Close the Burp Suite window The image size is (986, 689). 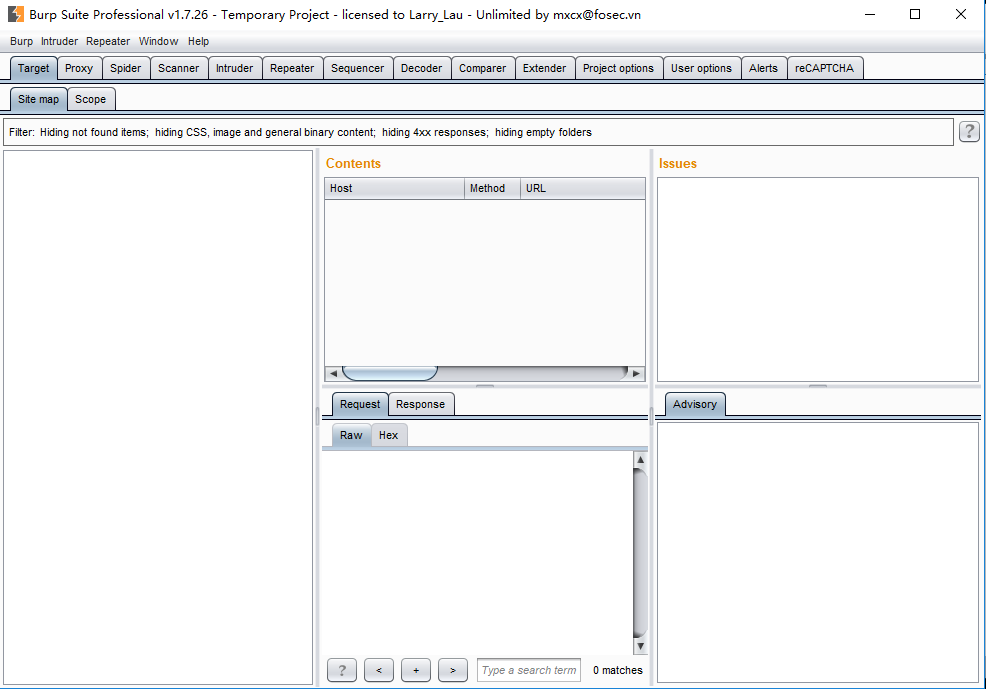(x=961, y=14)
